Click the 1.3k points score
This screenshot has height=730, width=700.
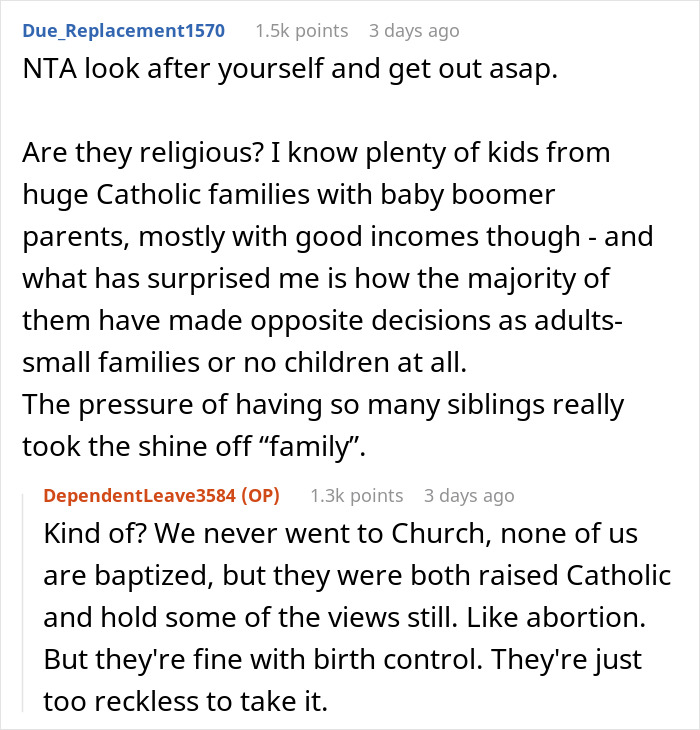tap(357, 495)
